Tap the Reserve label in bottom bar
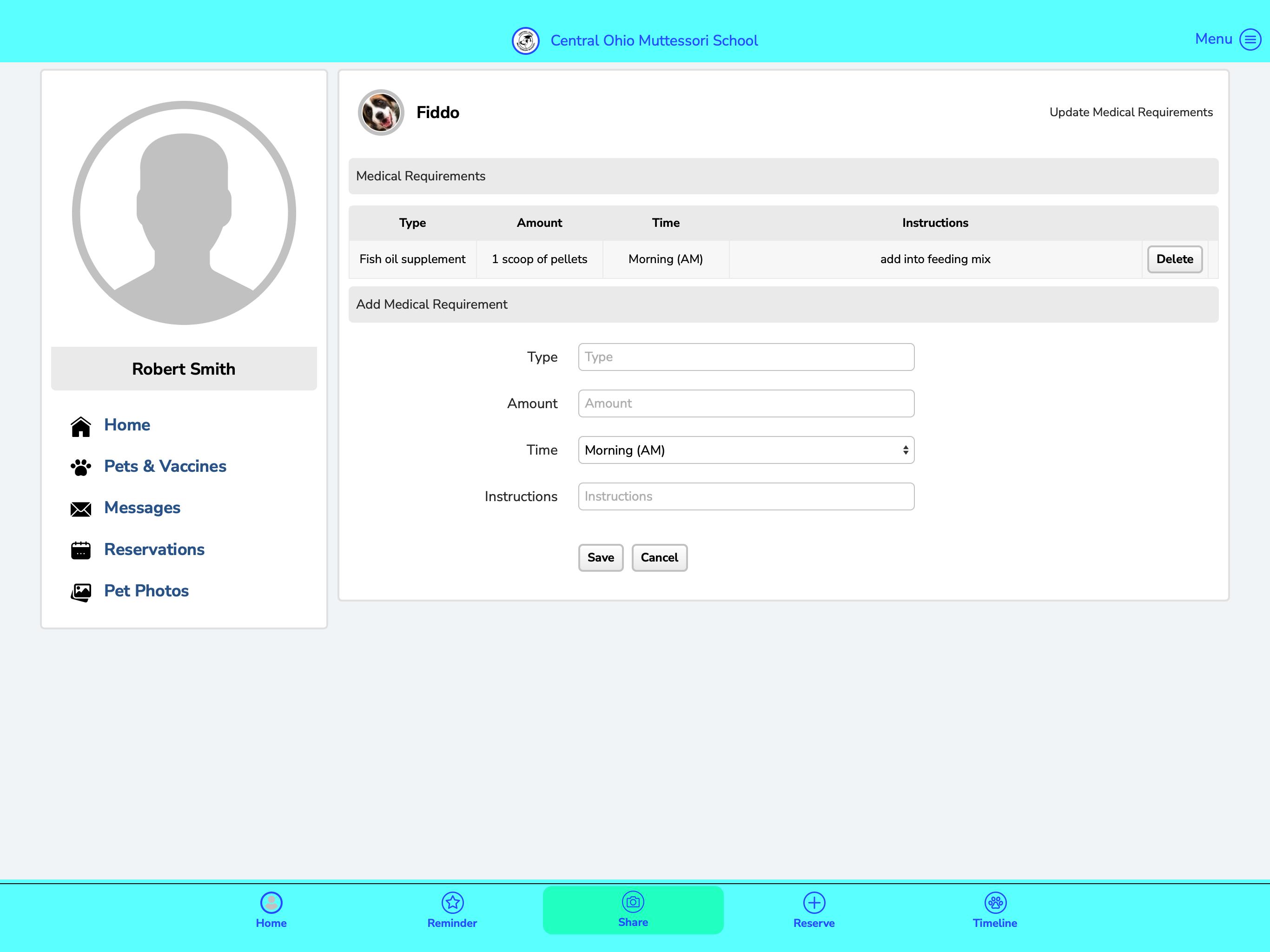The height and width of the screenshot is (952, 1270). [814, 923]
